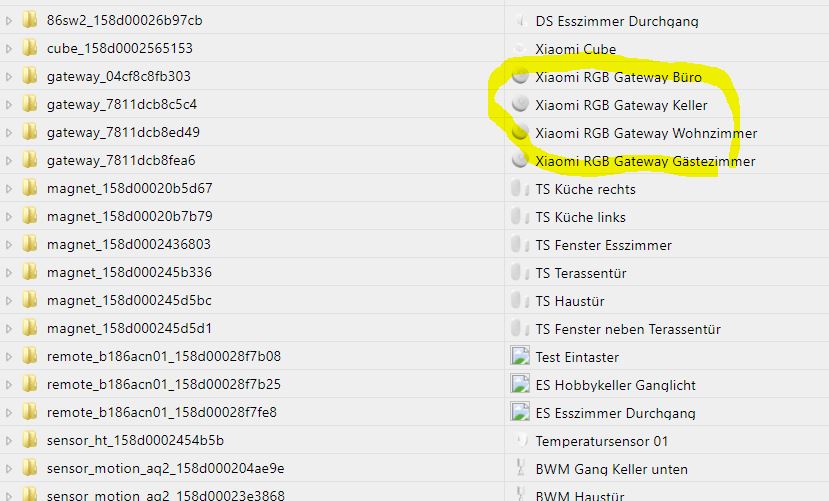The width and height of the screenshot is (829, 501).
Task: Select Xiaomi RGB Gateway Gästezimmer name
Action: (x=645, y=161)
